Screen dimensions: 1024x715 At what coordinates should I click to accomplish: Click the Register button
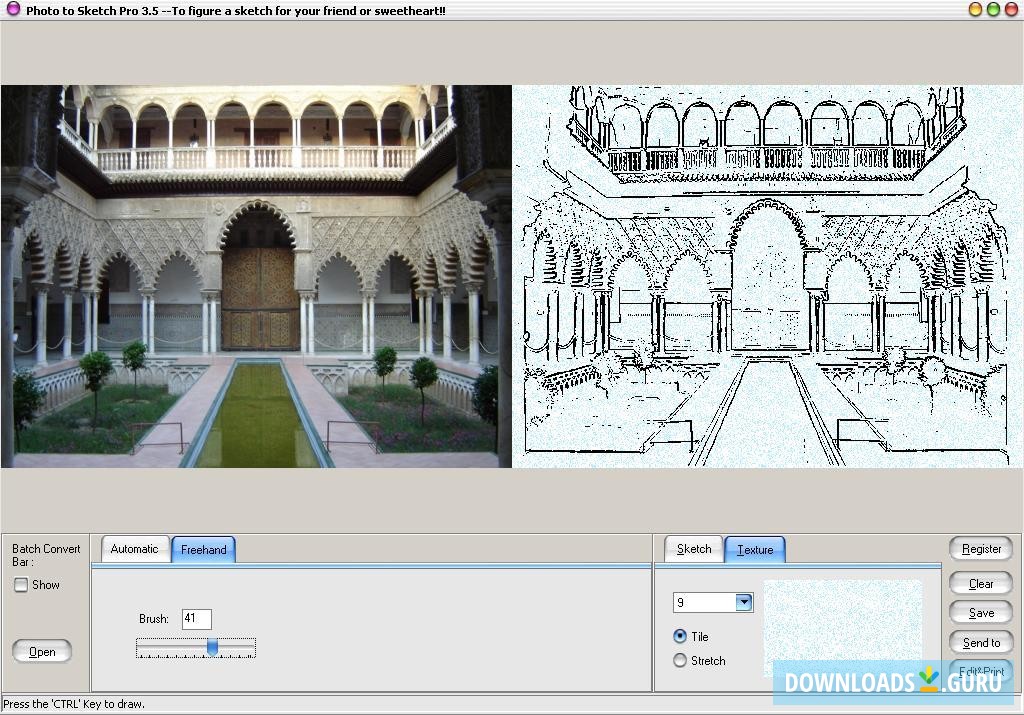[x=981, y=549]
